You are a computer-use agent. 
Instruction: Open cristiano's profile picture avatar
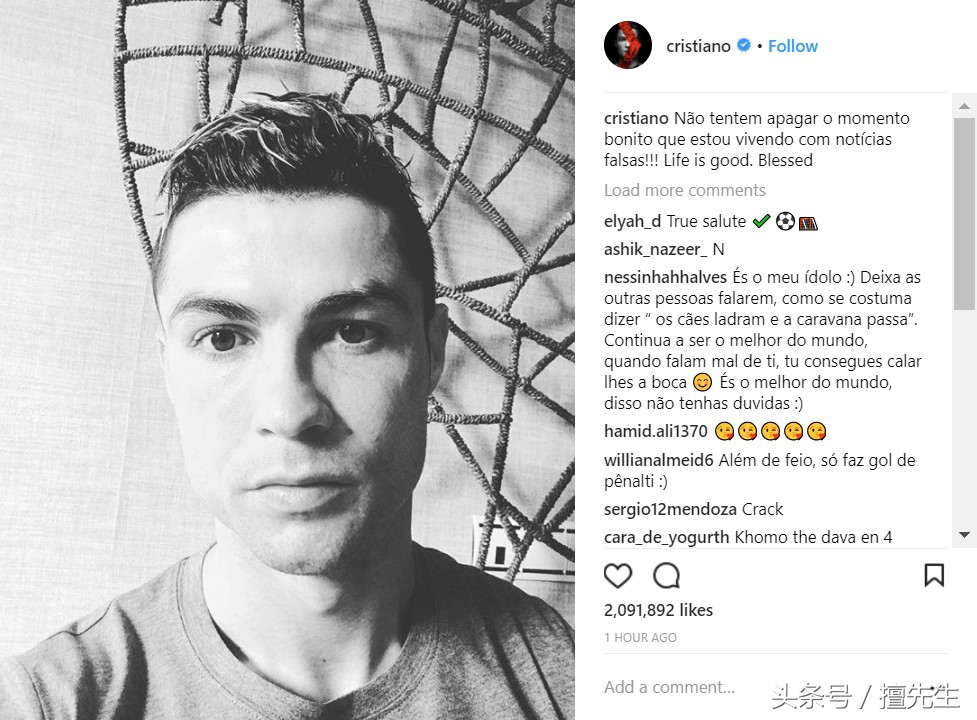627,45
